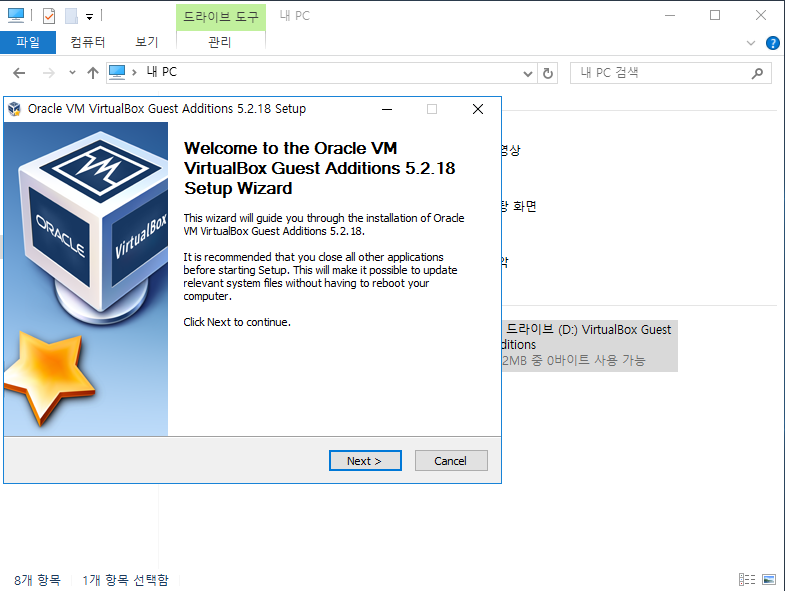The width and height of the screenshot is (785, 591).
Task: Click the address bar computer icon
Action: click(117, 73)
